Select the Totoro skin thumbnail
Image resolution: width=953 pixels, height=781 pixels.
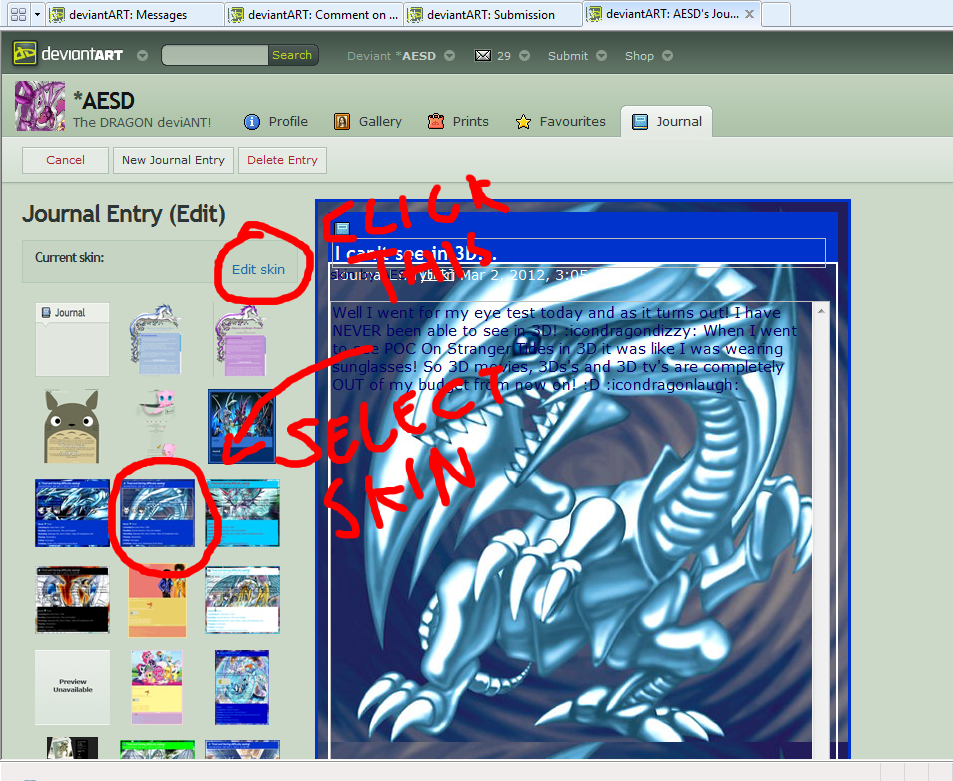(72, 426)
